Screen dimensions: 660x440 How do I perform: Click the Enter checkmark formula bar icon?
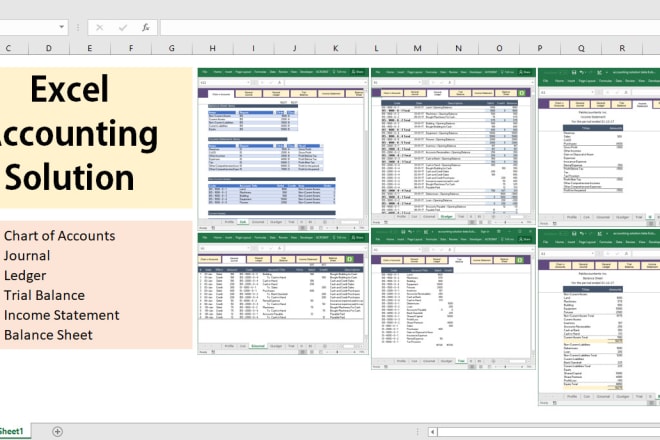coord(123,28)
